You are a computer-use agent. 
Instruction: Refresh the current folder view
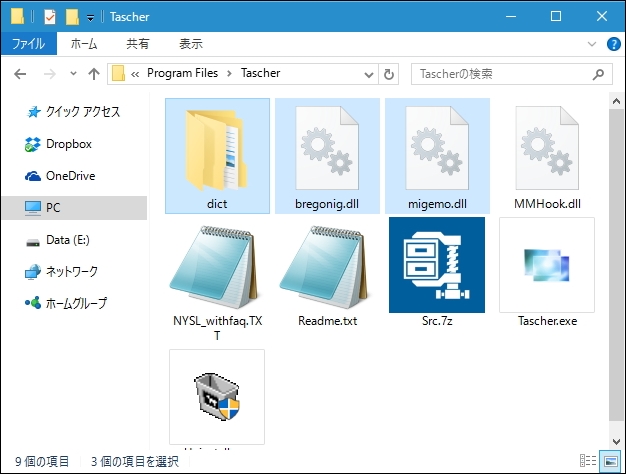tap(388, 74)
